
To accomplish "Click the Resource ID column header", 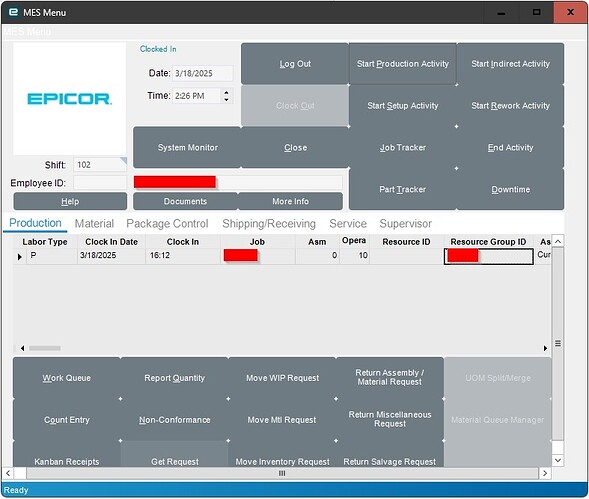I will (x=406, y=242).
